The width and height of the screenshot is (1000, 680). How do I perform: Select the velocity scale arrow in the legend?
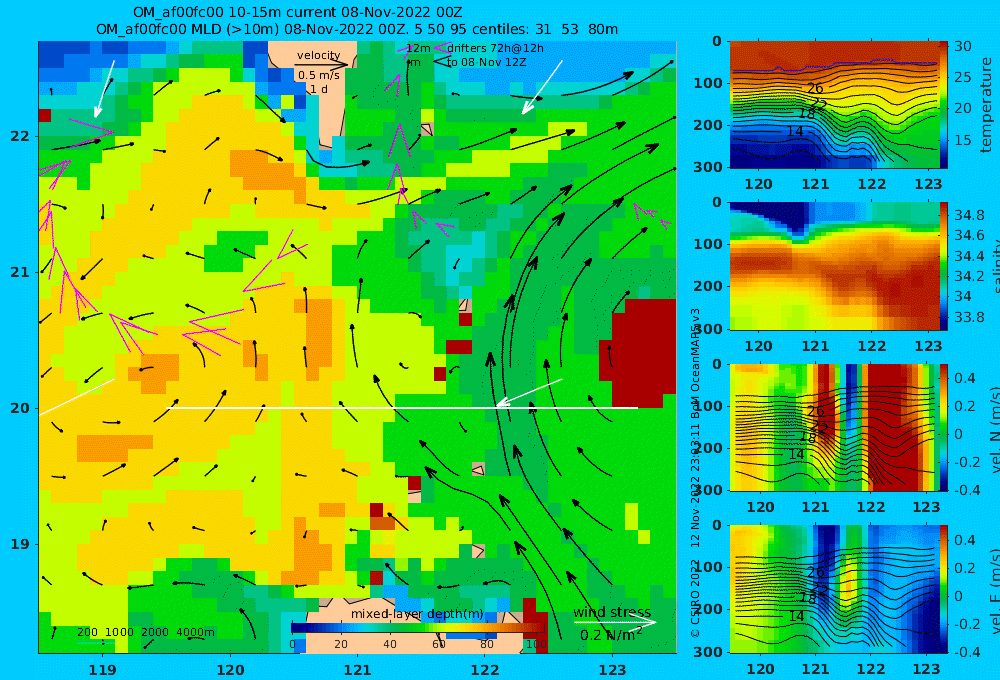point(321,64)
